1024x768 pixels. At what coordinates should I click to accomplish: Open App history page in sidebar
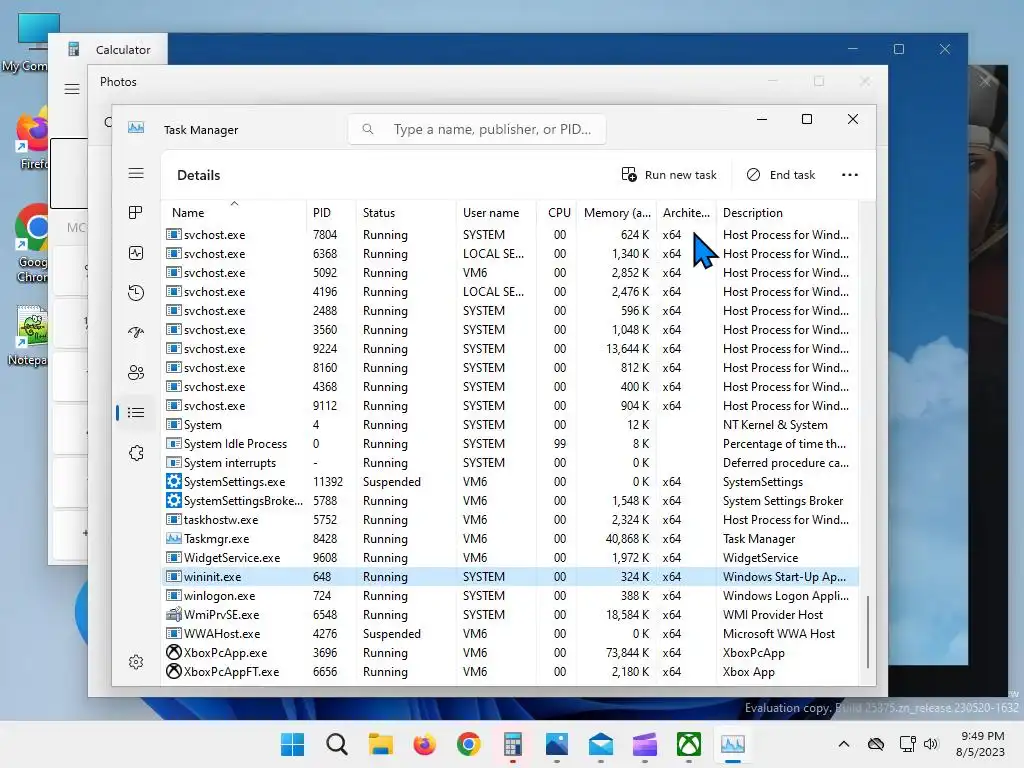tap(136, 293)
